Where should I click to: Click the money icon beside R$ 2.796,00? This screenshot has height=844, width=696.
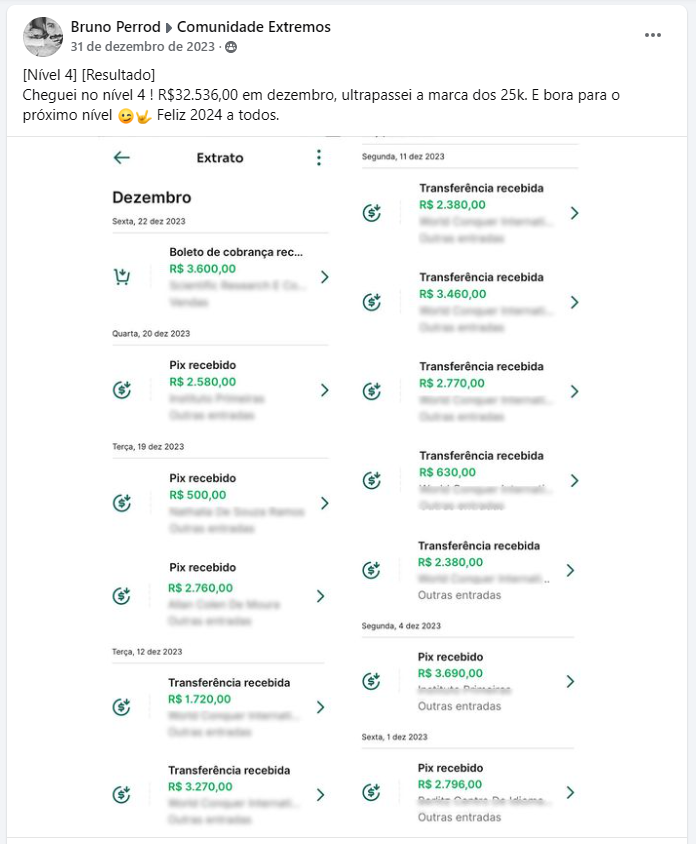tap(371, 792)
